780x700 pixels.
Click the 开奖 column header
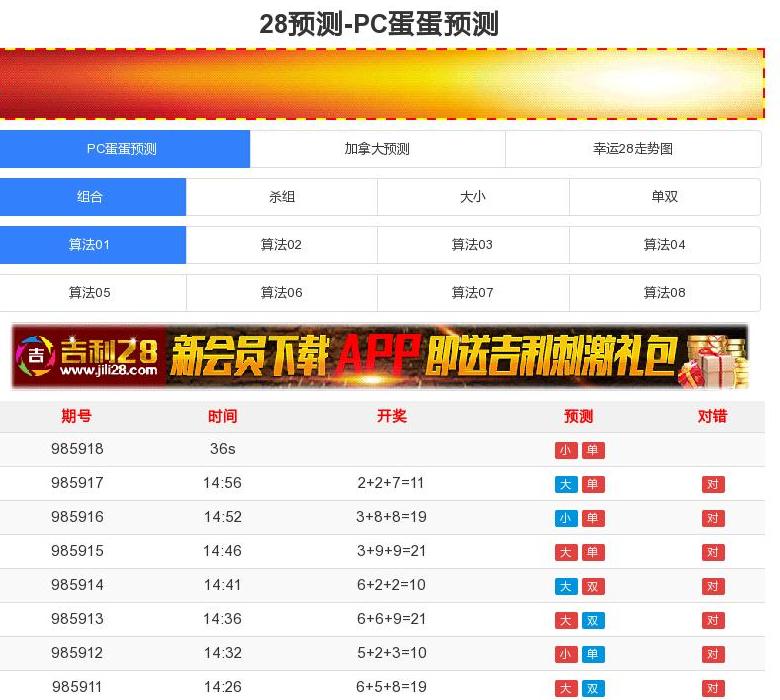click(x=391, y=416)
